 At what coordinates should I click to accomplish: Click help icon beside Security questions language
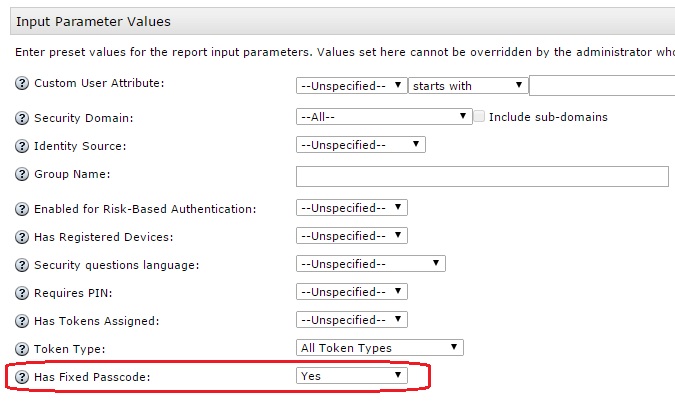coord(23,265)
